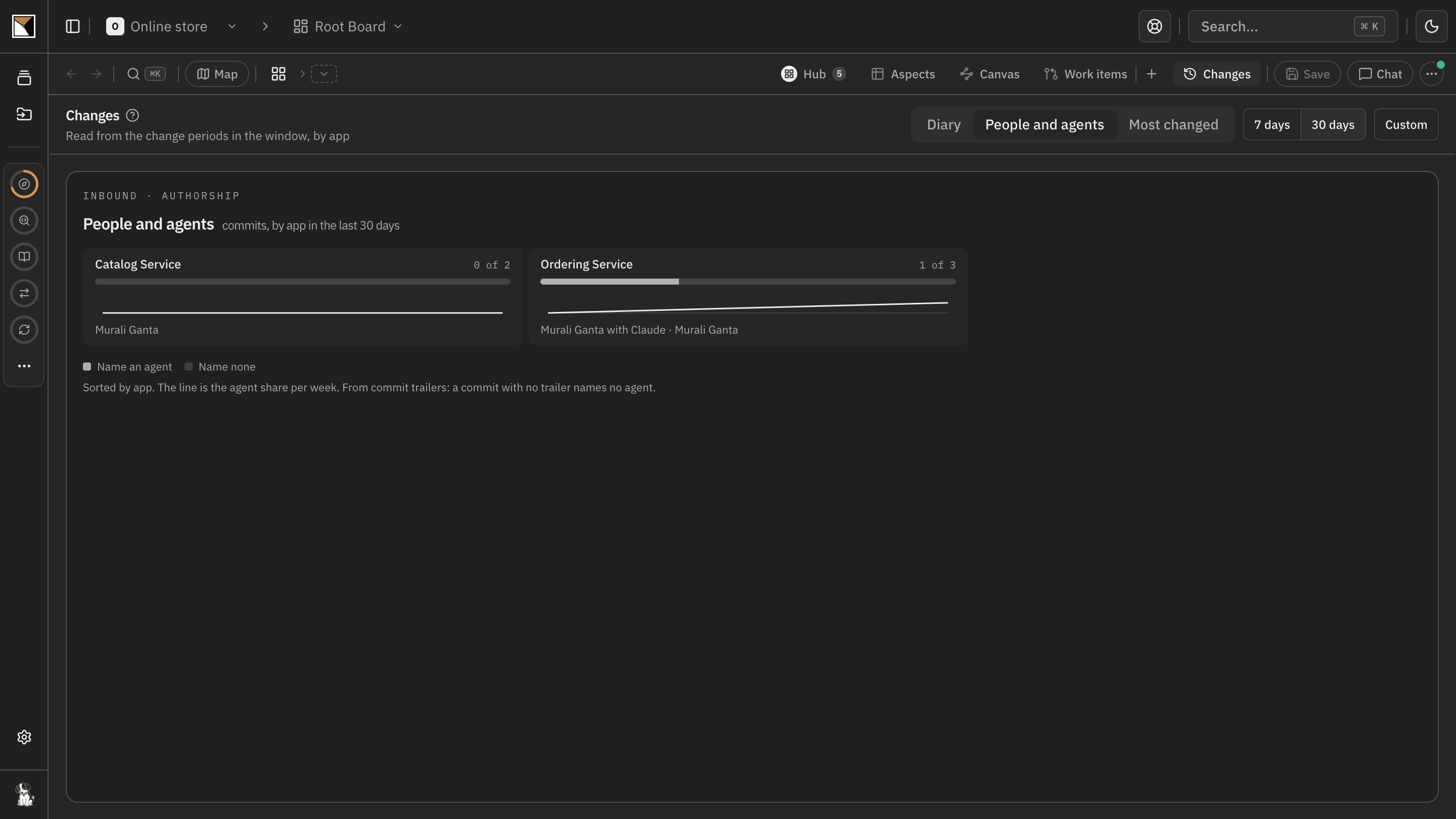
Task: Select the Diary view toggle
Action: click(x=943, y=124)
